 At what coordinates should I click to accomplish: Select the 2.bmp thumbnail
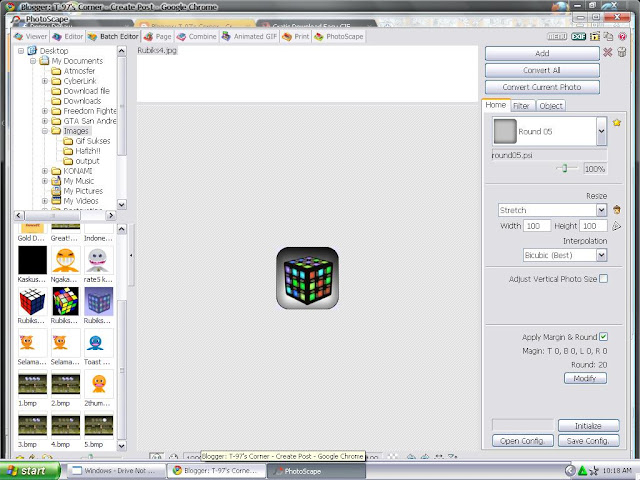pyautogui.click(x=65, y=384)
